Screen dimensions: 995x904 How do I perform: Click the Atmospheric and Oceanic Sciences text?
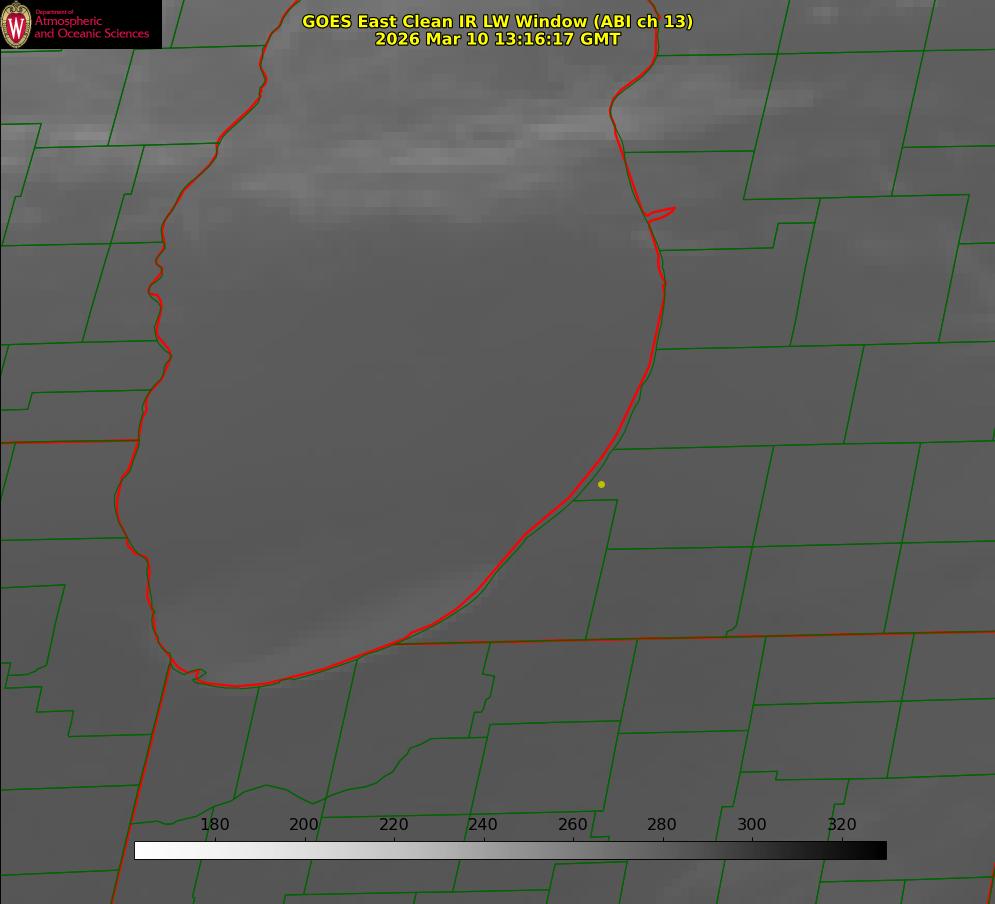91,27
